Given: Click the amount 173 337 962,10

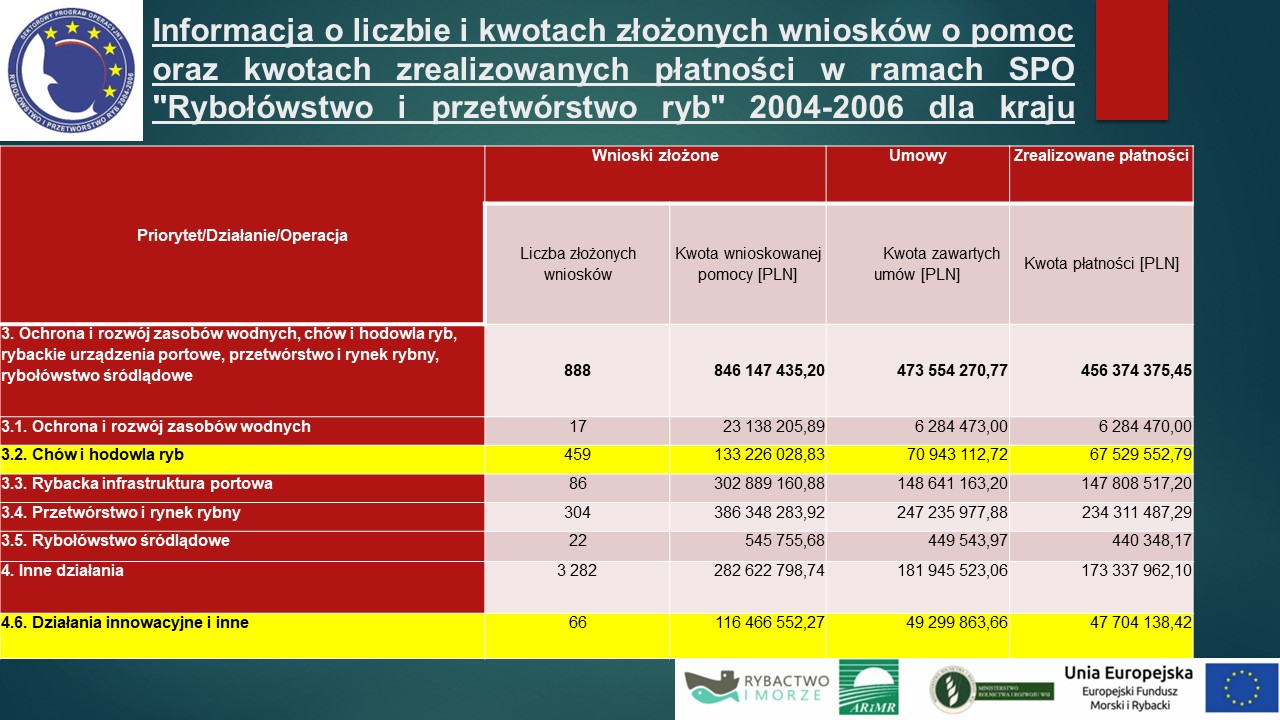Looking at the screenshot, I should (x=1137, y=571).
